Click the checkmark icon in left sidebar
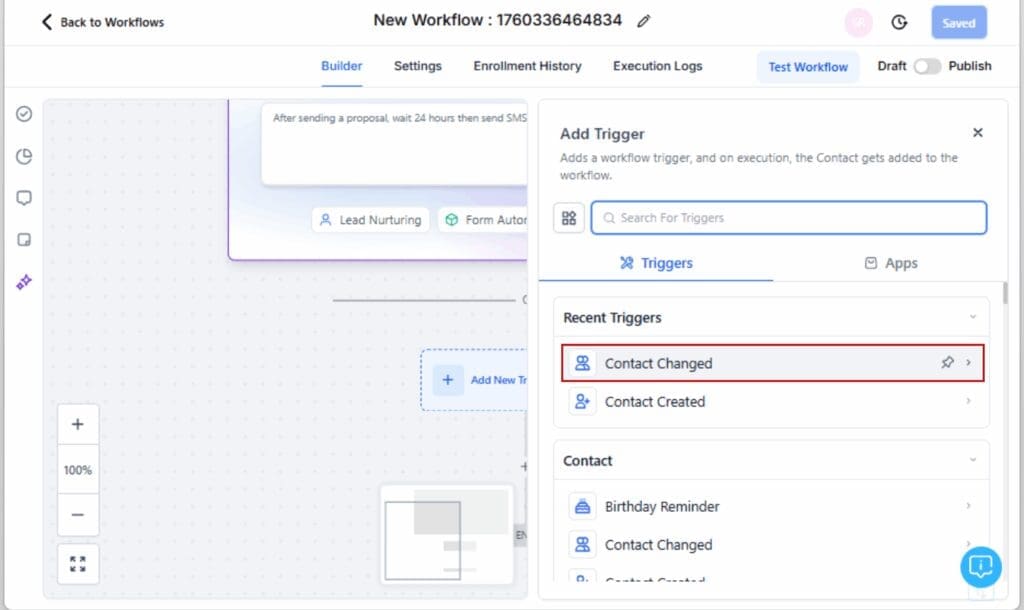 pyautogui.click(x=24, y=114)
